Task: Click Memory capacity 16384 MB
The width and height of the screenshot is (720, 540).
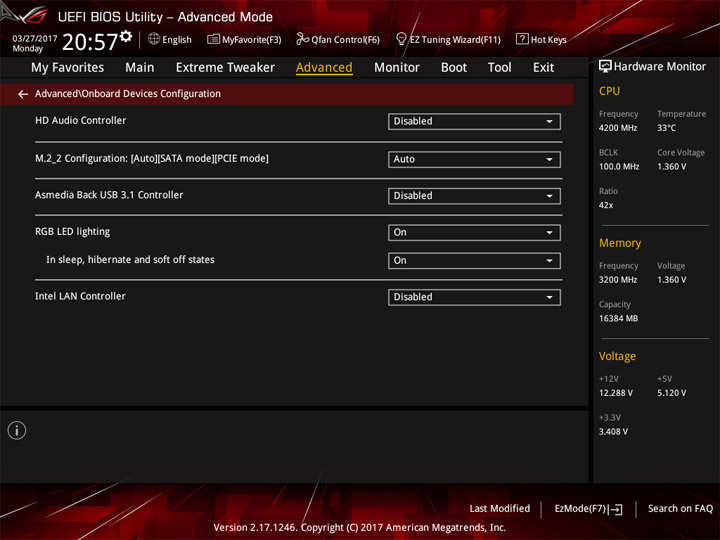Action: coord(618,318)
